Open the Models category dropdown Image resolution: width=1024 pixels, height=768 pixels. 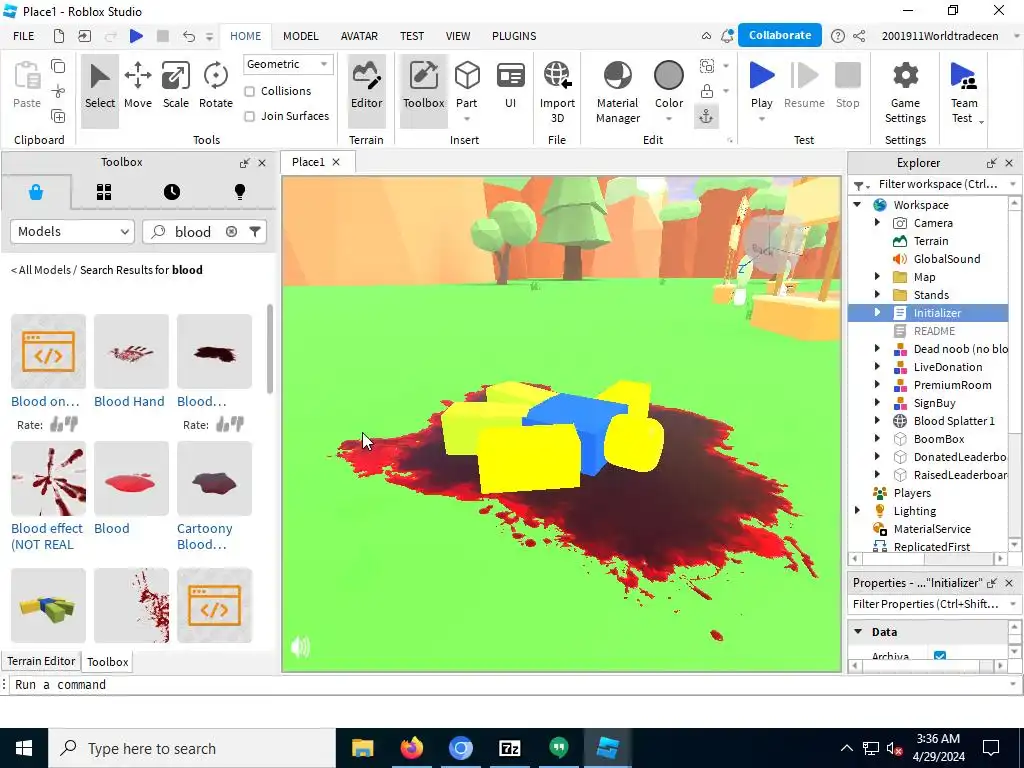pyautogui.click(x=72, y=232)
